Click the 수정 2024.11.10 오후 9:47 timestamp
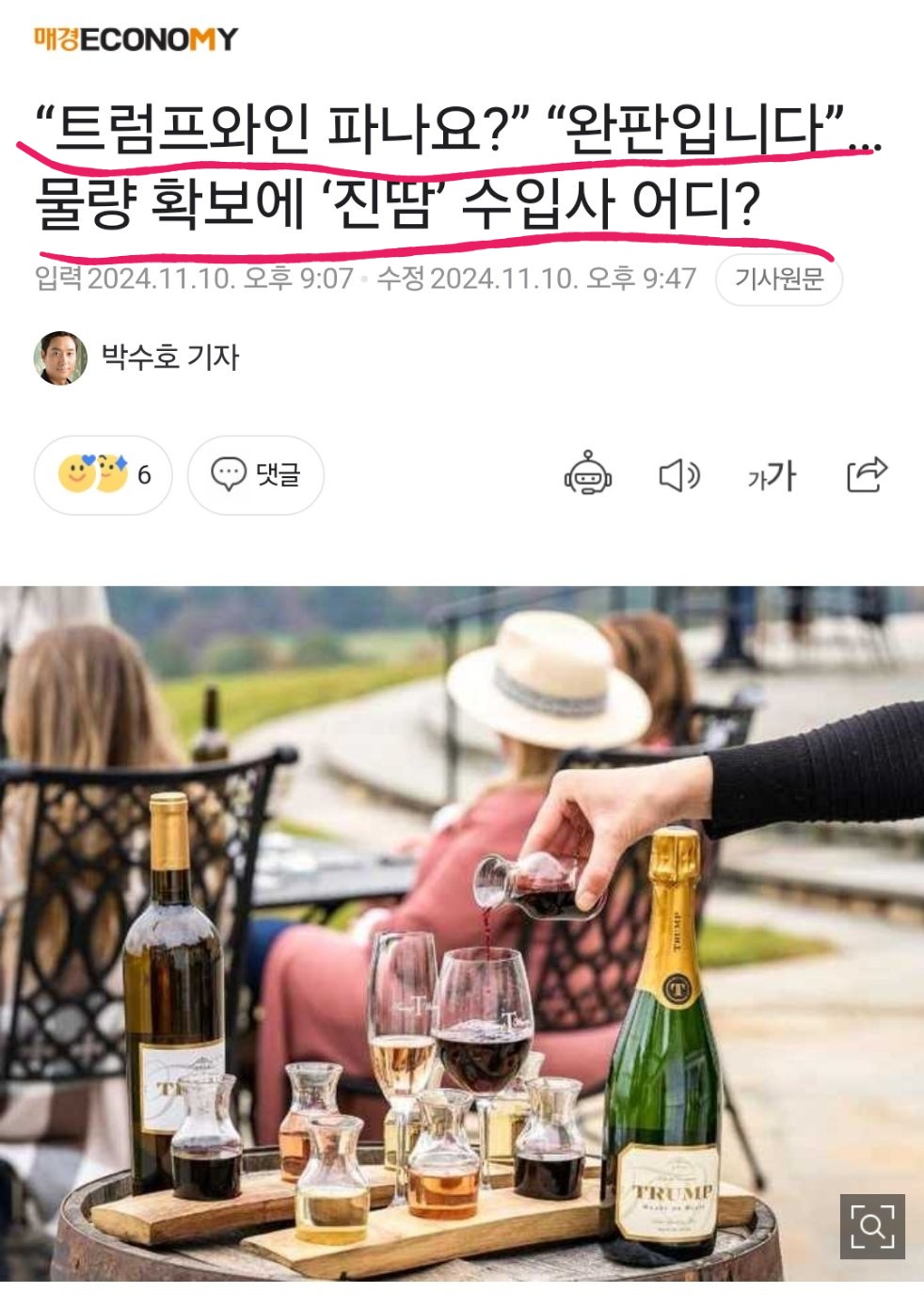 pyautogui.click(x=536, y=279)
